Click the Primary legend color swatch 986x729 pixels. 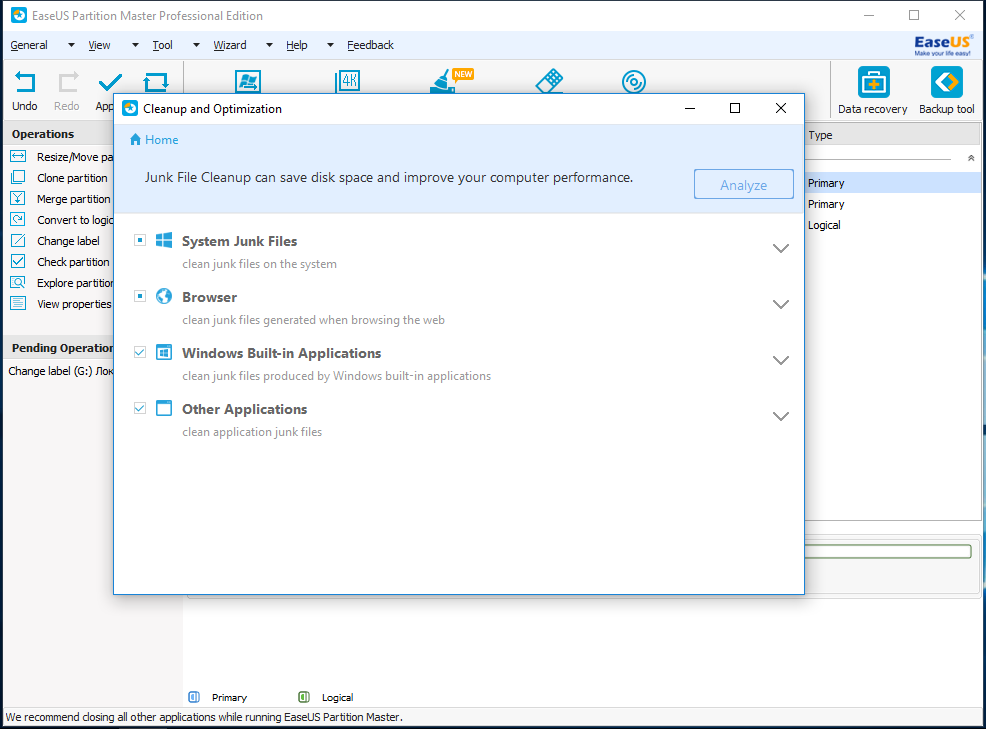[194, 697]
